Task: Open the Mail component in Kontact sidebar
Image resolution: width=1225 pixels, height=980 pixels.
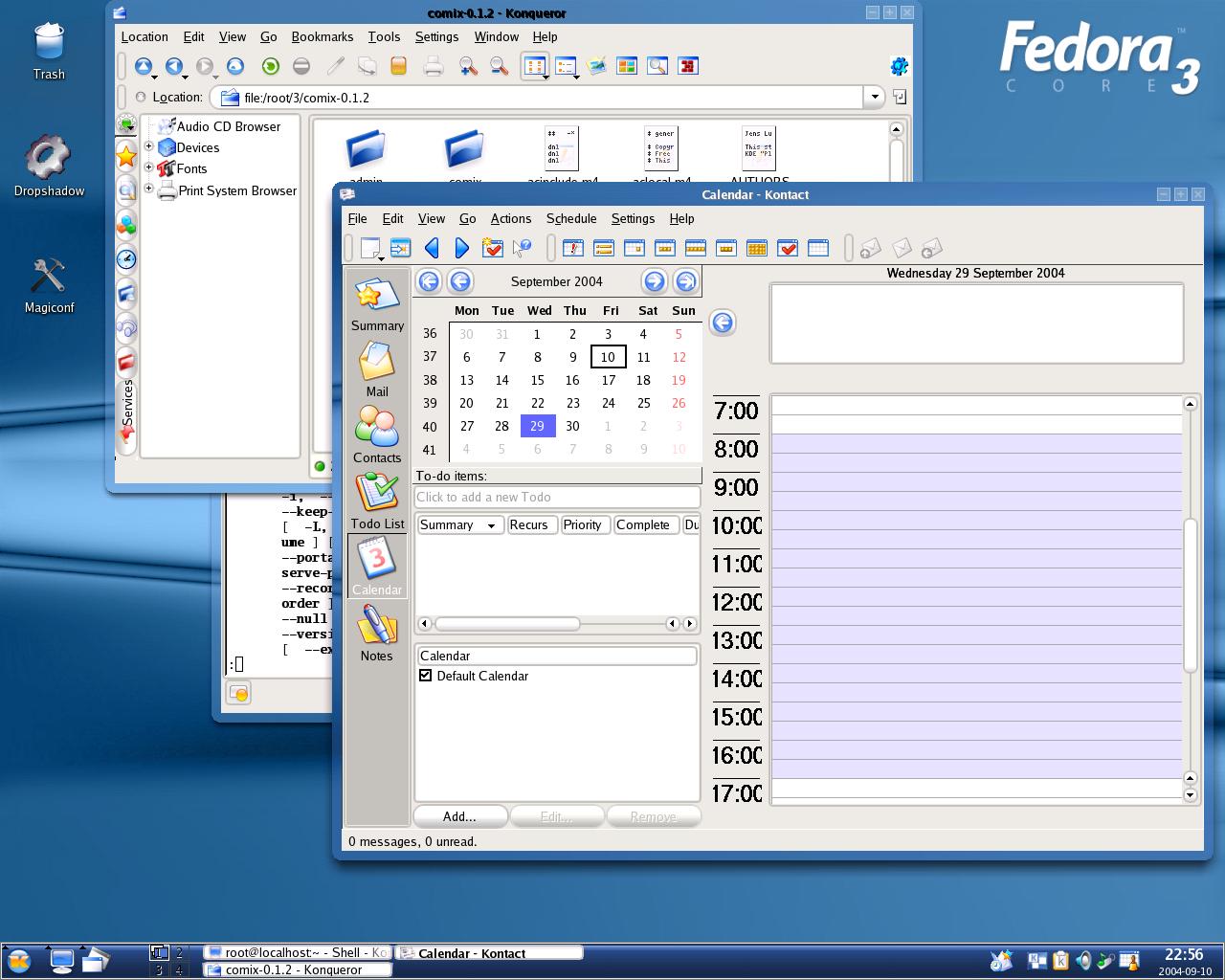Action: pos(377,369)
